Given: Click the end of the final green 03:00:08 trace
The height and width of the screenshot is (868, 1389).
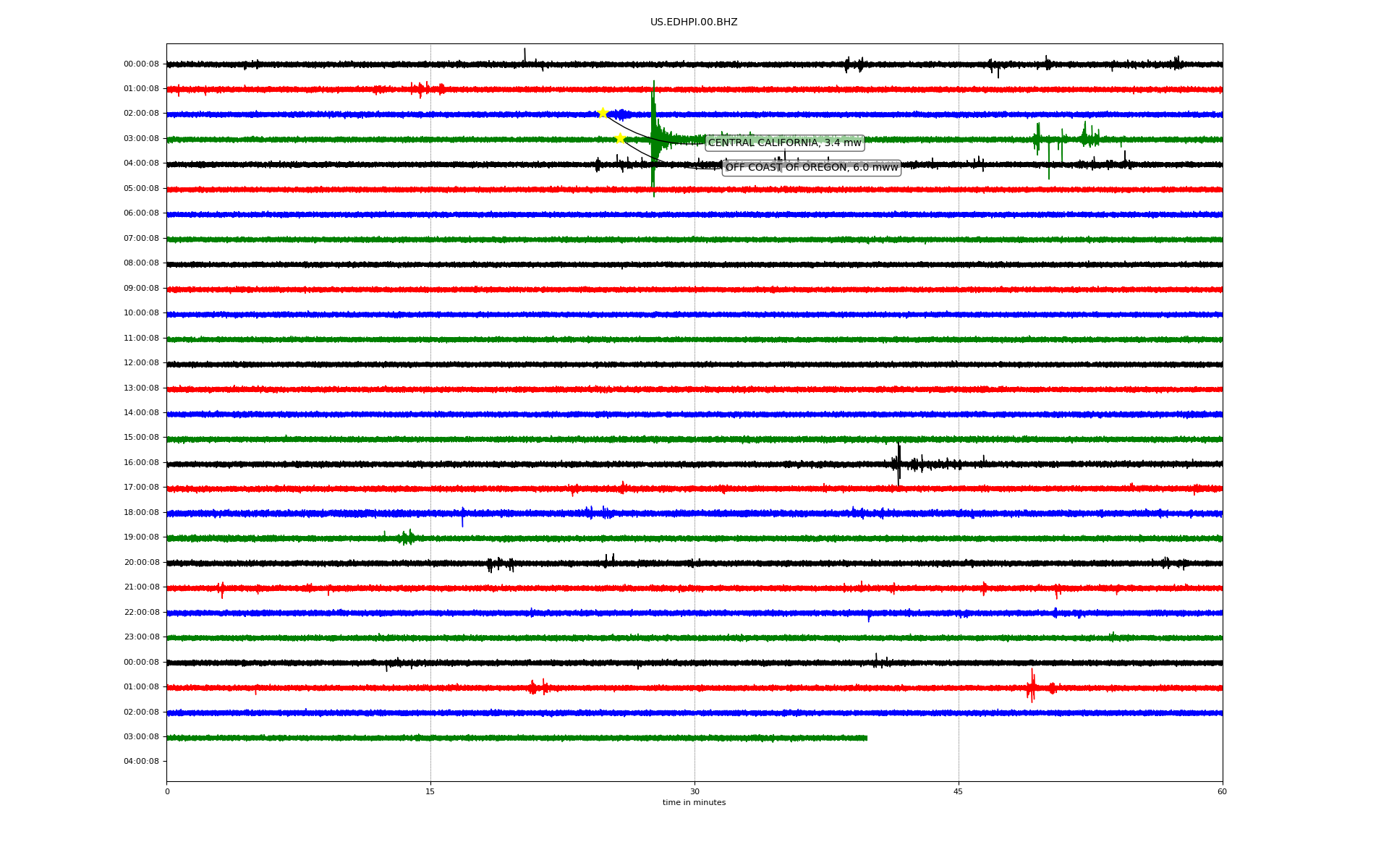Looking at the screenshot, I should [865, 738].
